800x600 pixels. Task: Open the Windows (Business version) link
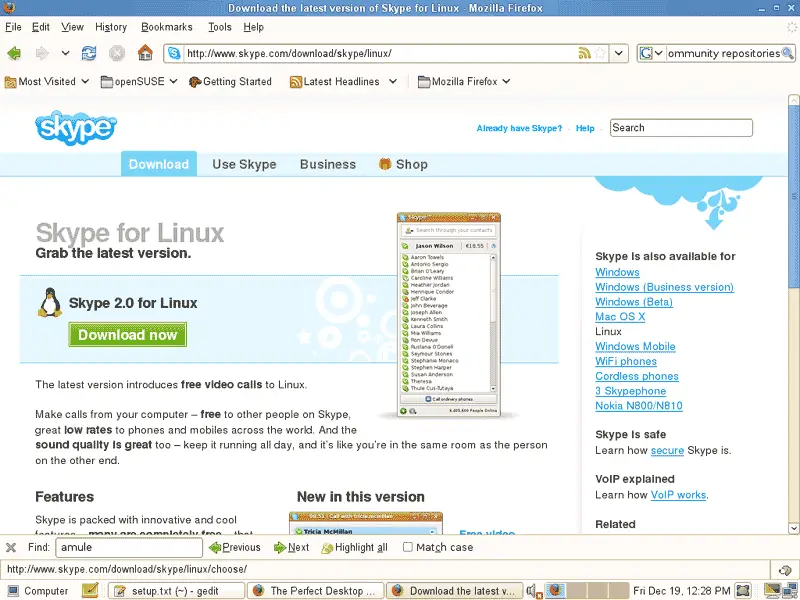tap(664, 287)
